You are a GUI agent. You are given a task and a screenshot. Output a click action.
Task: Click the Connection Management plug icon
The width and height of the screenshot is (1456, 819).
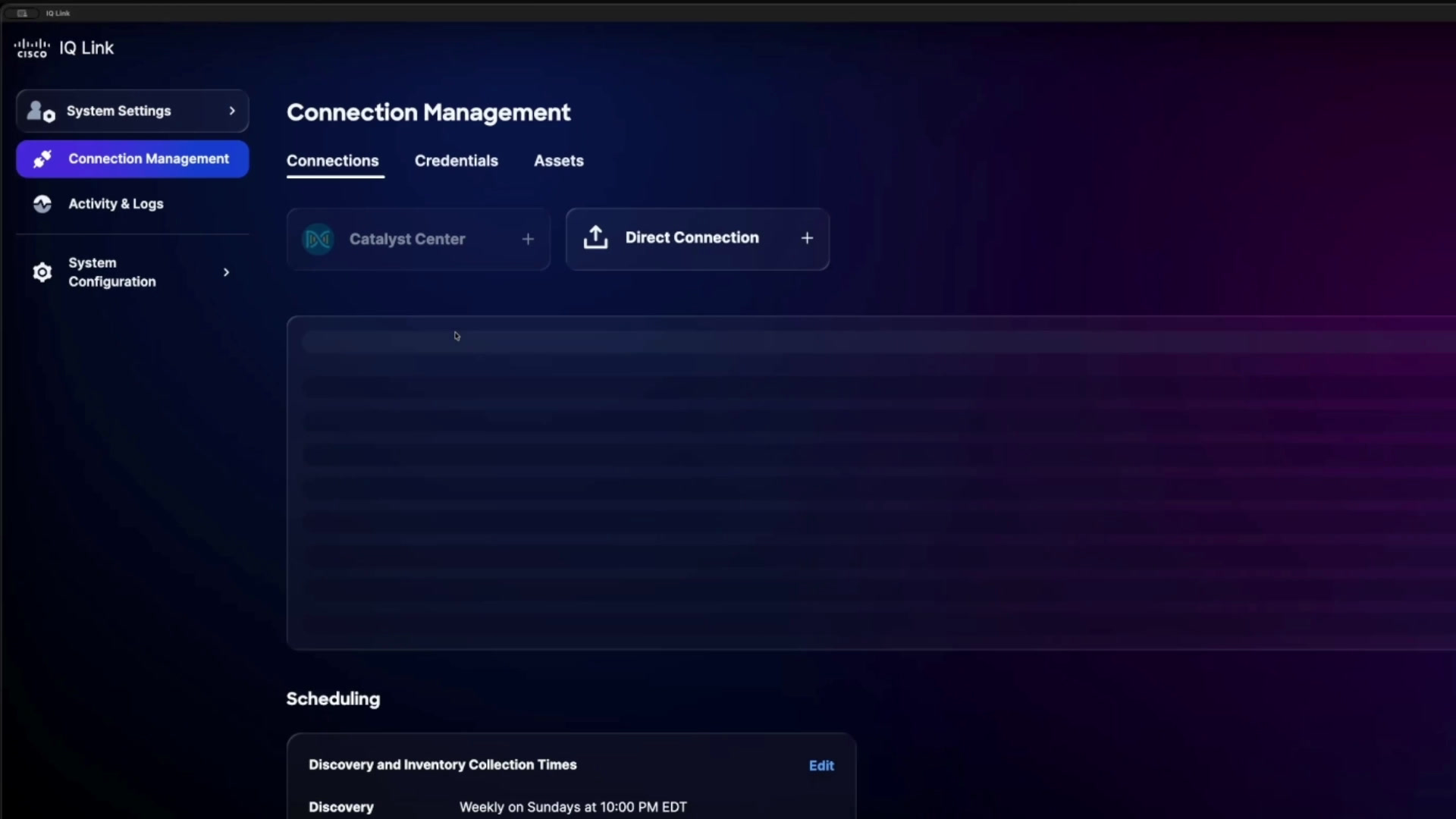point(42,159)
